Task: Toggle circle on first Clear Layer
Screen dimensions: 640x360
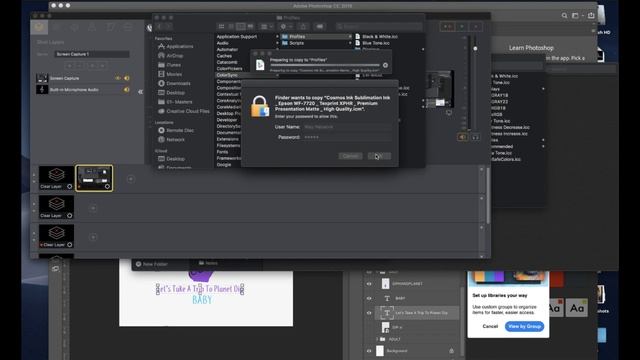Action: (69, 187)
